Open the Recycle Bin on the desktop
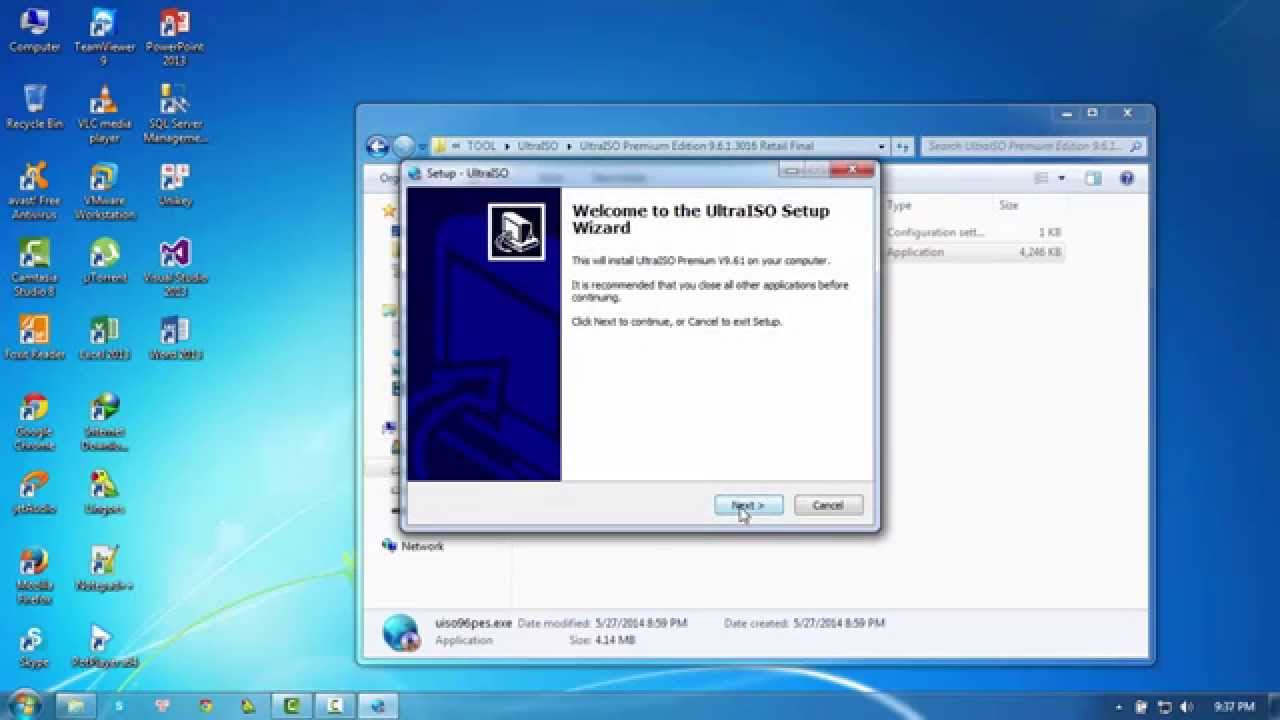 pos(34,106)
